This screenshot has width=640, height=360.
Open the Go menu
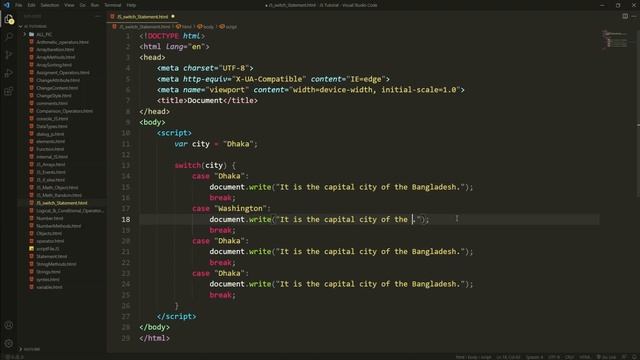(x=83, y=5)
